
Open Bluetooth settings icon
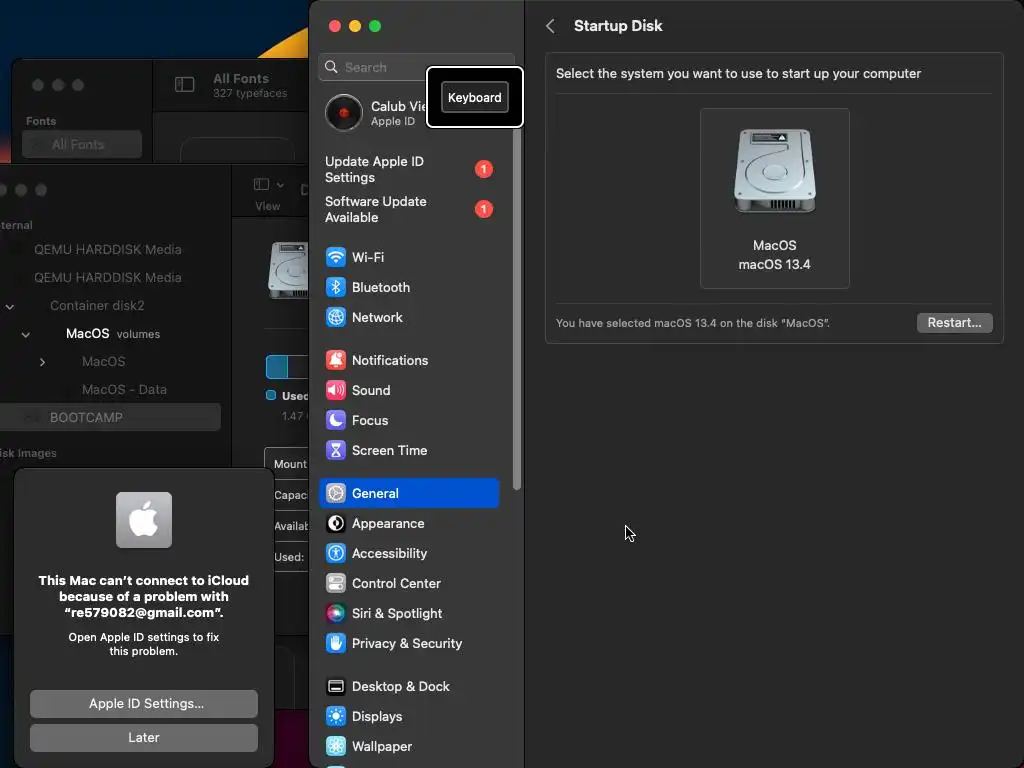336,287
